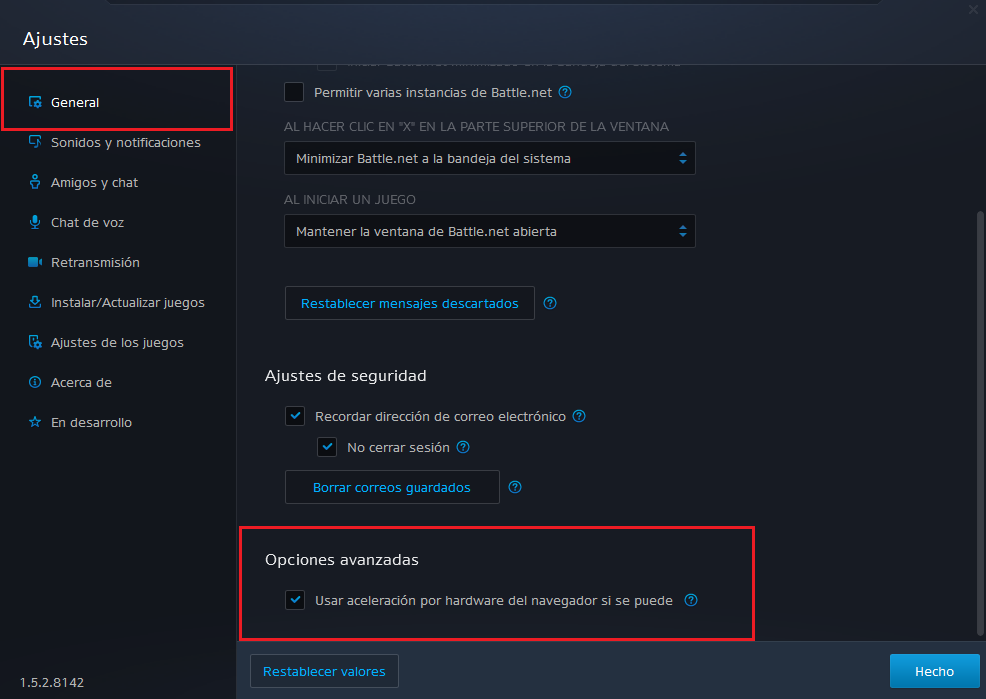
Task: Click Restablecer valores button
Action: tap(324, 671)
